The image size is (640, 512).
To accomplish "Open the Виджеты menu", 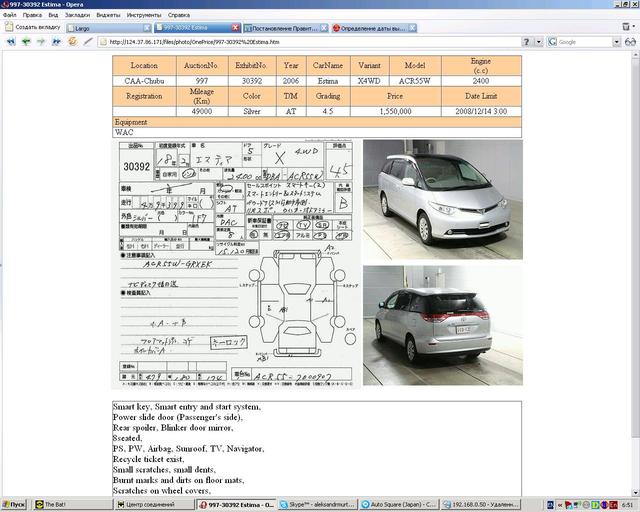I will (108, 15).
